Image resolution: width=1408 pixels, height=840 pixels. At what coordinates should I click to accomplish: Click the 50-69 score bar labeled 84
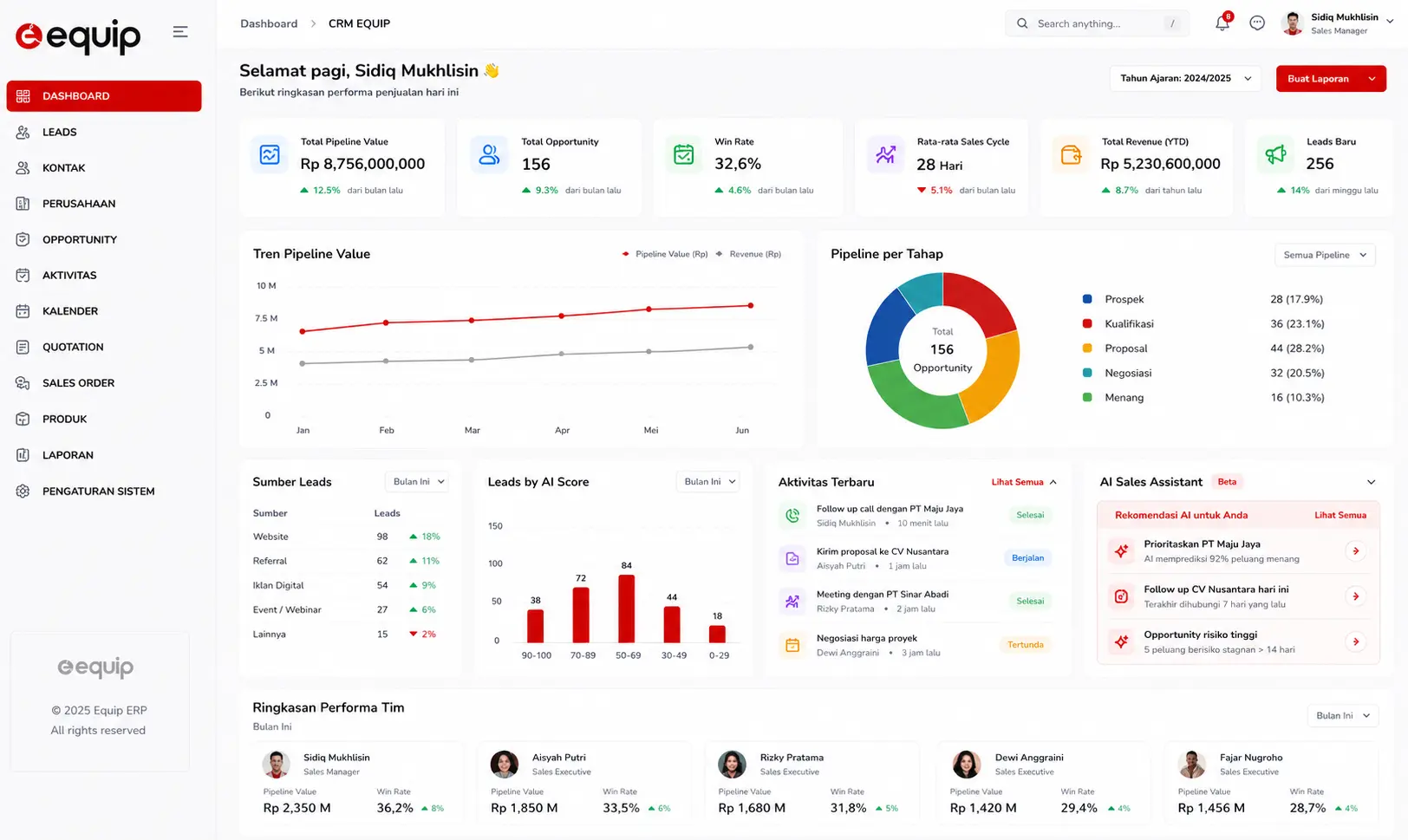[x=626, y=608]
